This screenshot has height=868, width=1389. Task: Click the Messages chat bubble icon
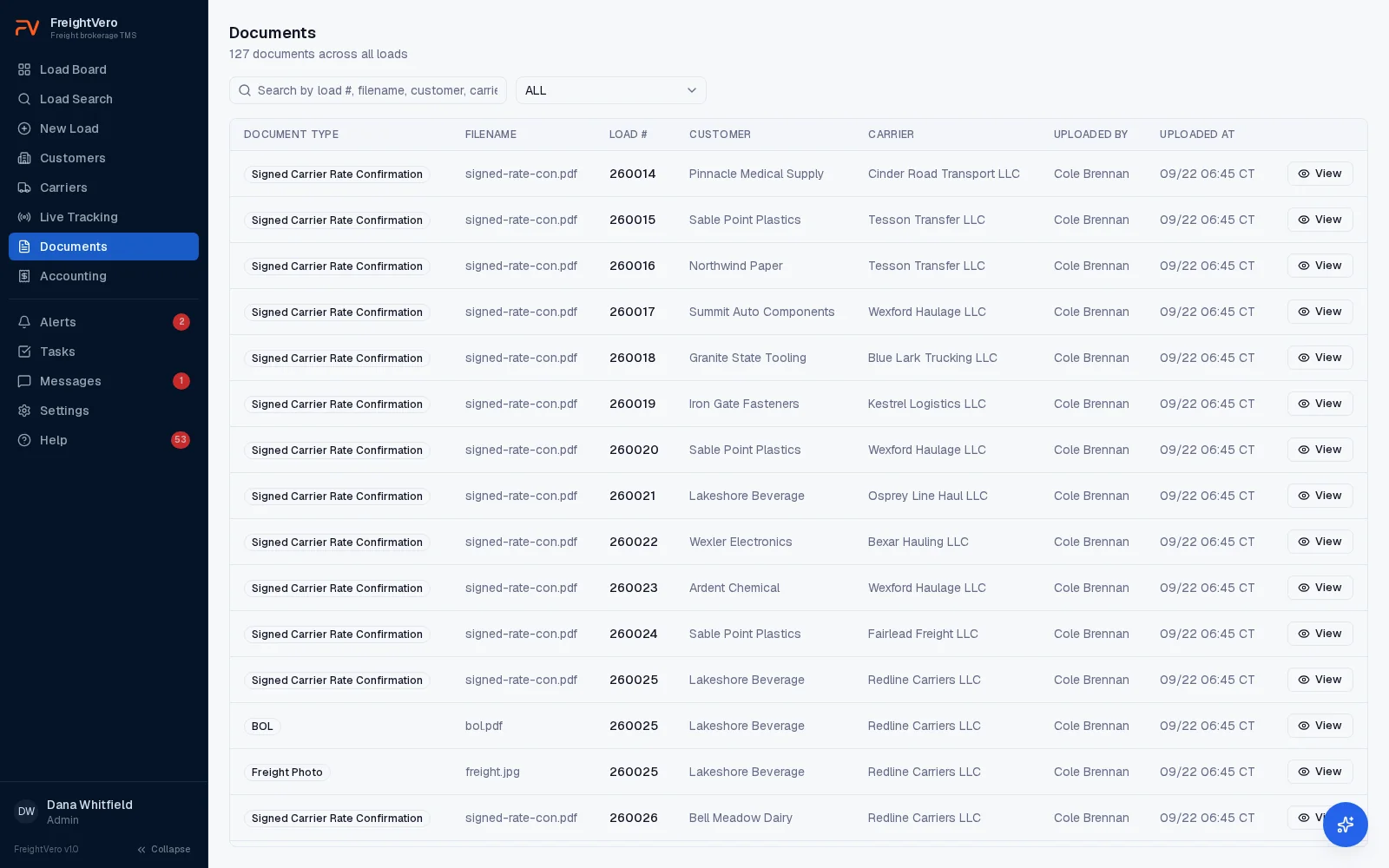[x=24, y=381]
